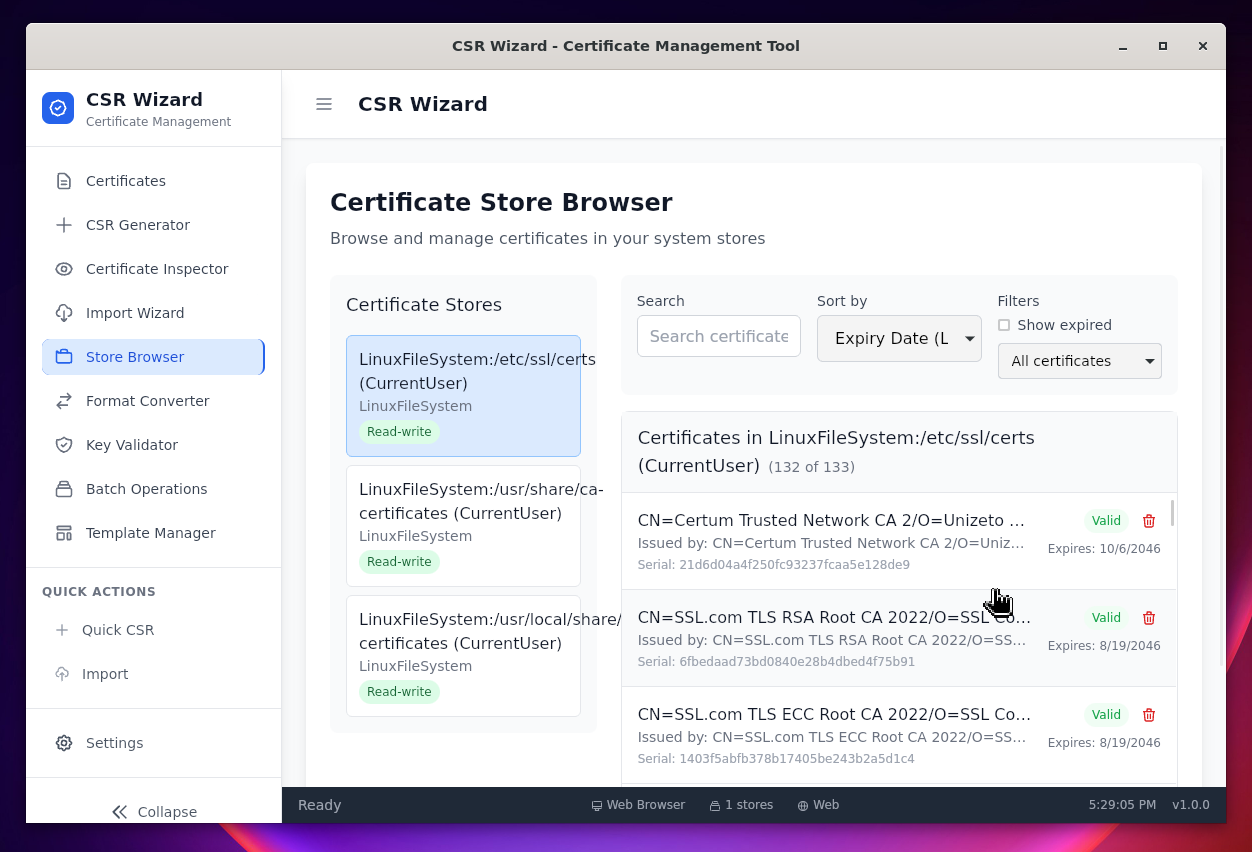Click the Key Validator shield icon
This screenshot has width=1252, height=852.
point(64,445)
